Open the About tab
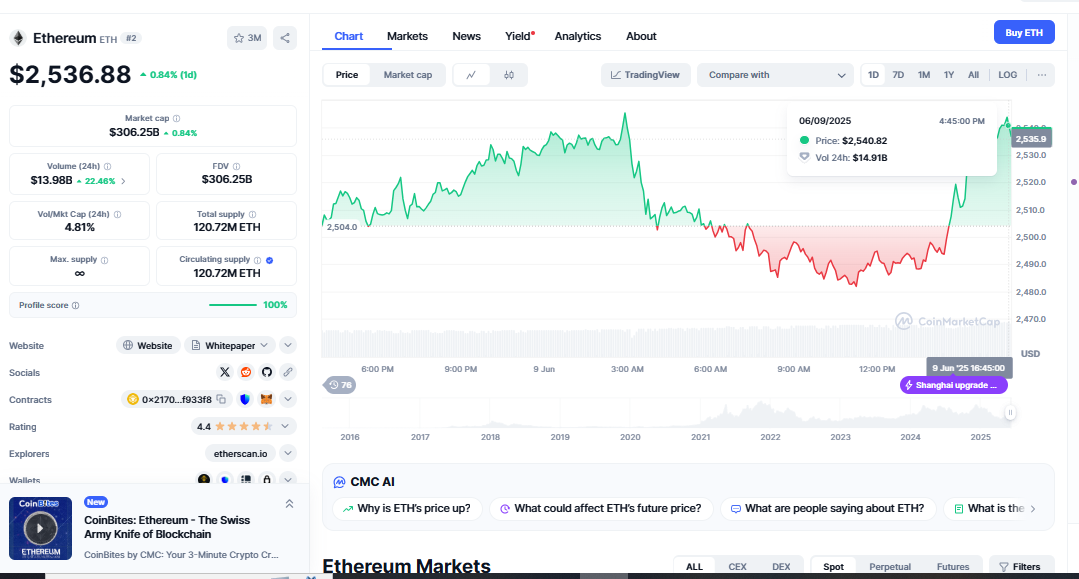Screen dimensions: 1079x579 [641, 36]
